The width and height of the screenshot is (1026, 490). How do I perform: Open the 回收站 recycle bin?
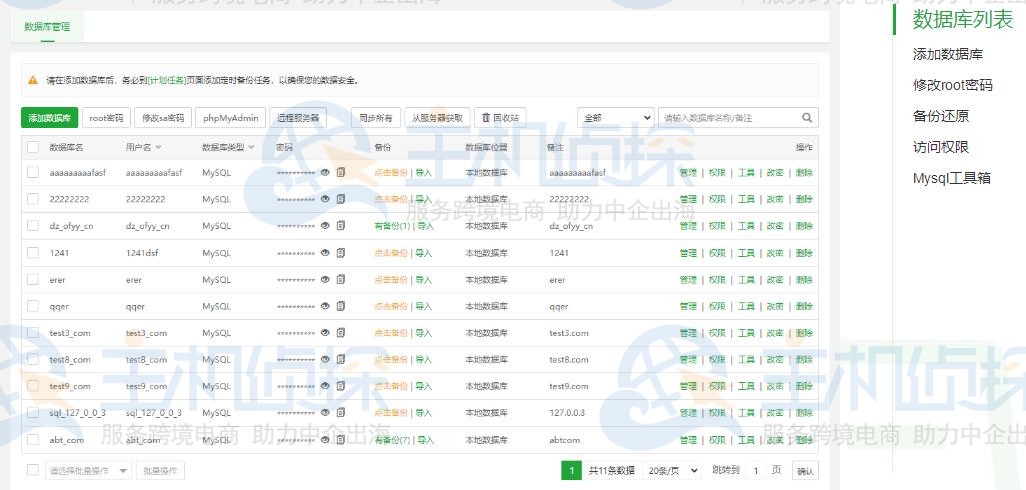click(500, 118)
